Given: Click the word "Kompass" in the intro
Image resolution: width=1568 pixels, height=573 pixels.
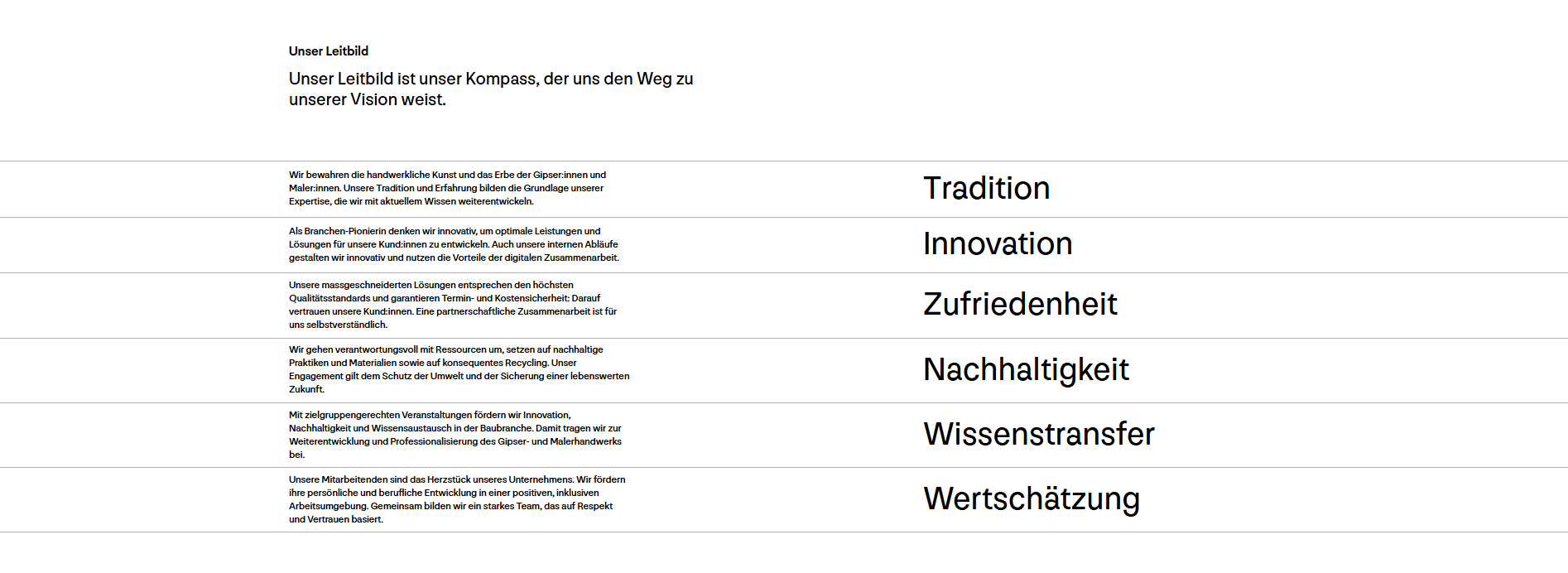Looking at the screenshot, I should [x=501, y=79].
